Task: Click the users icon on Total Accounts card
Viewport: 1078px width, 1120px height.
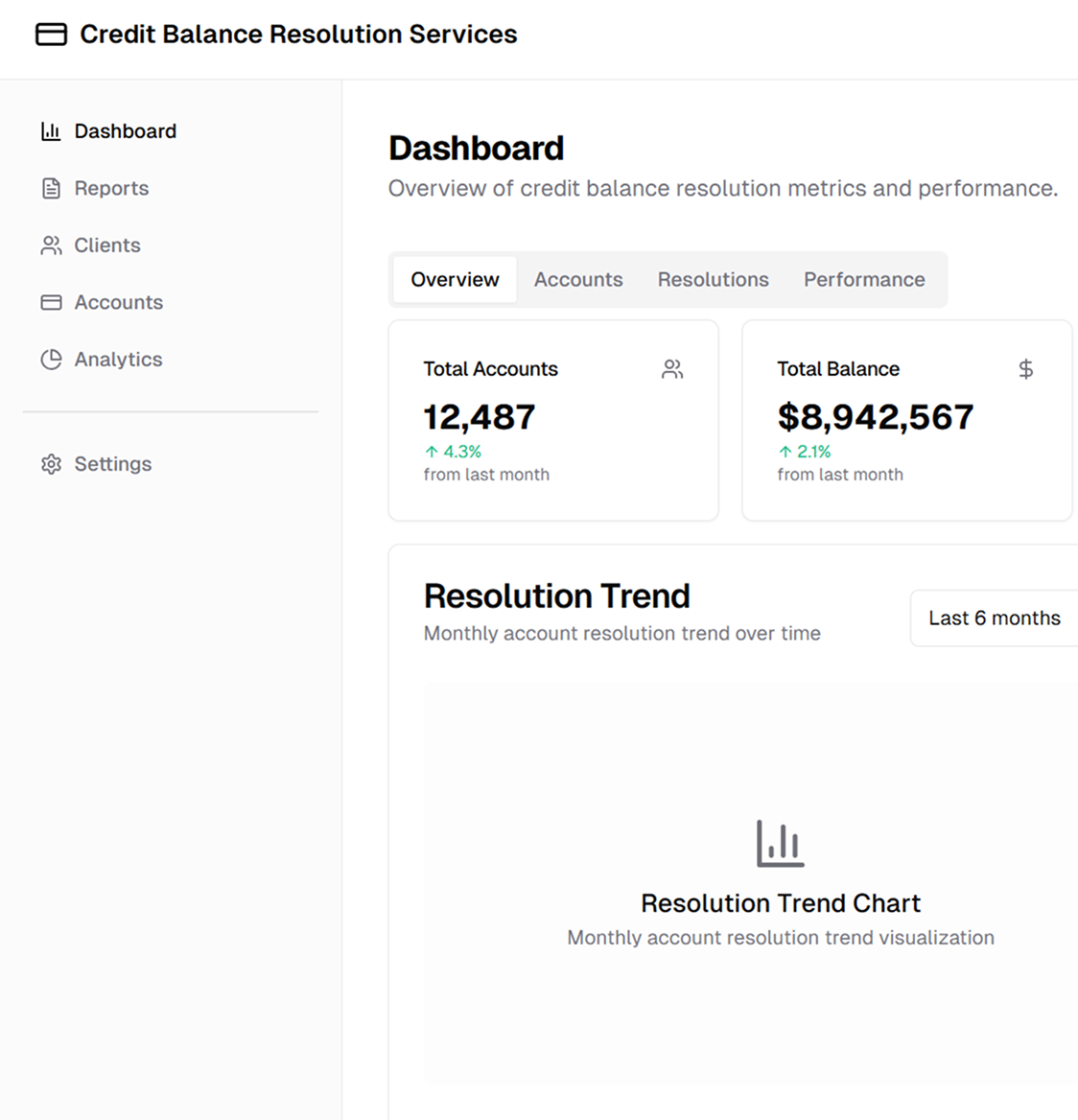Action: point(672,369)
